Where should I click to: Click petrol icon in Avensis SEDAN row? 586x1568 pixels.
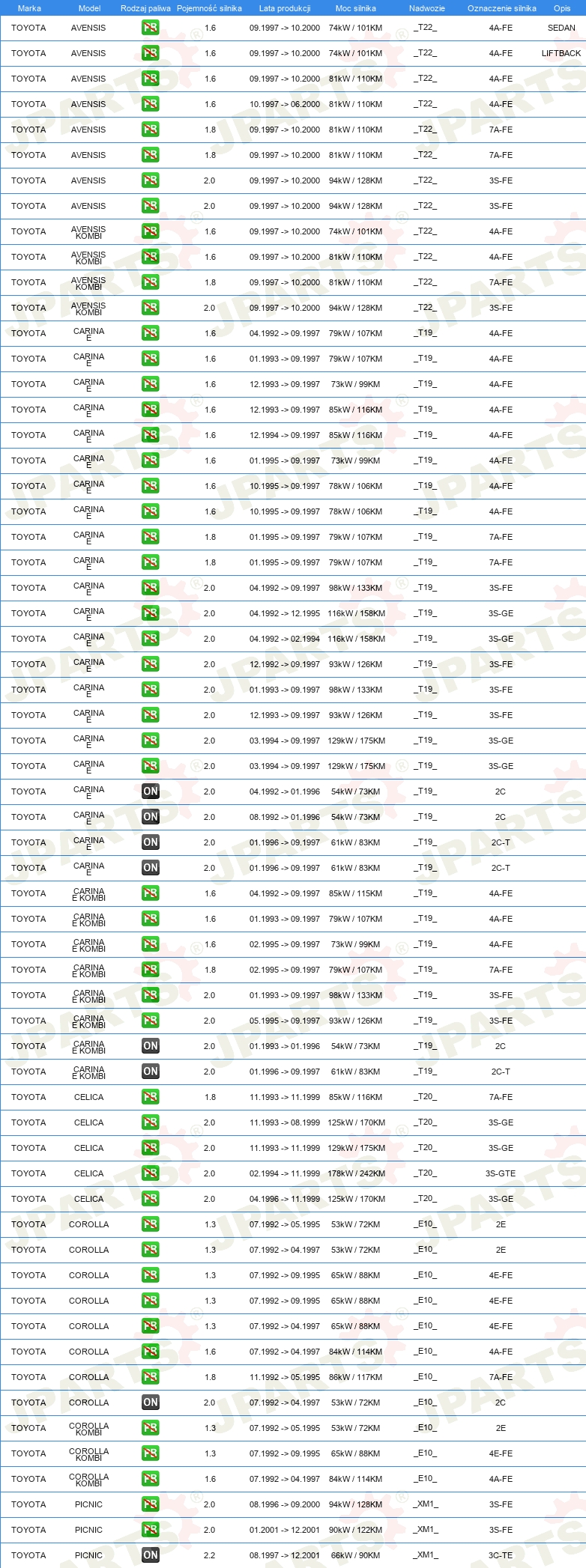point(151,28)
